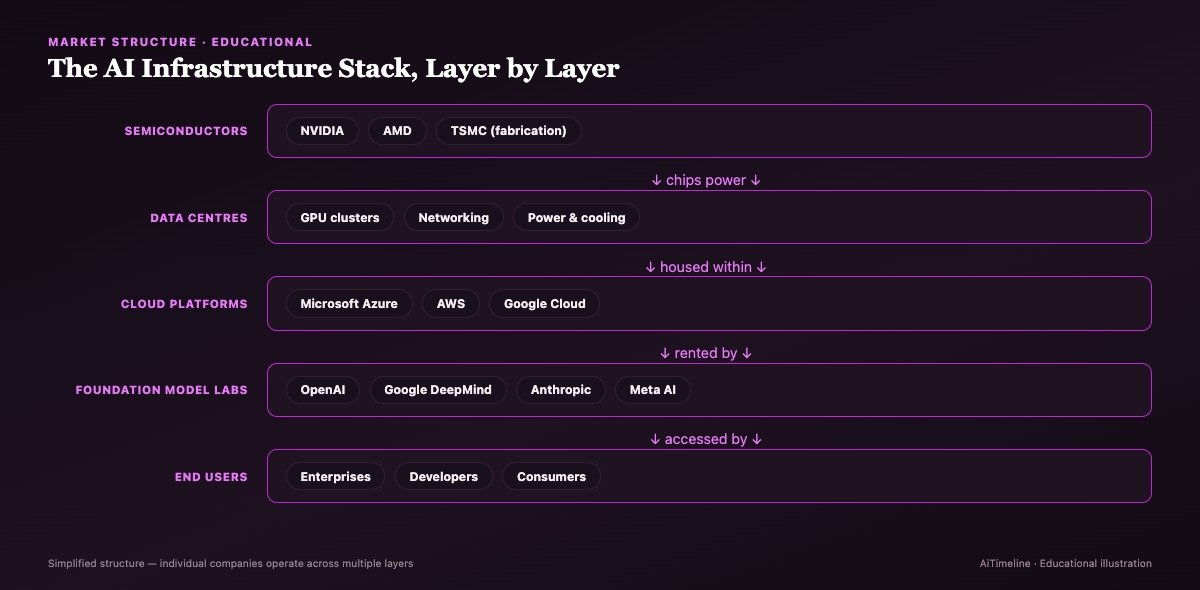The height and width of the screenshot is (590, 1200).
Task: Click the Meta AI pill
Action: [x=653, y=390]
